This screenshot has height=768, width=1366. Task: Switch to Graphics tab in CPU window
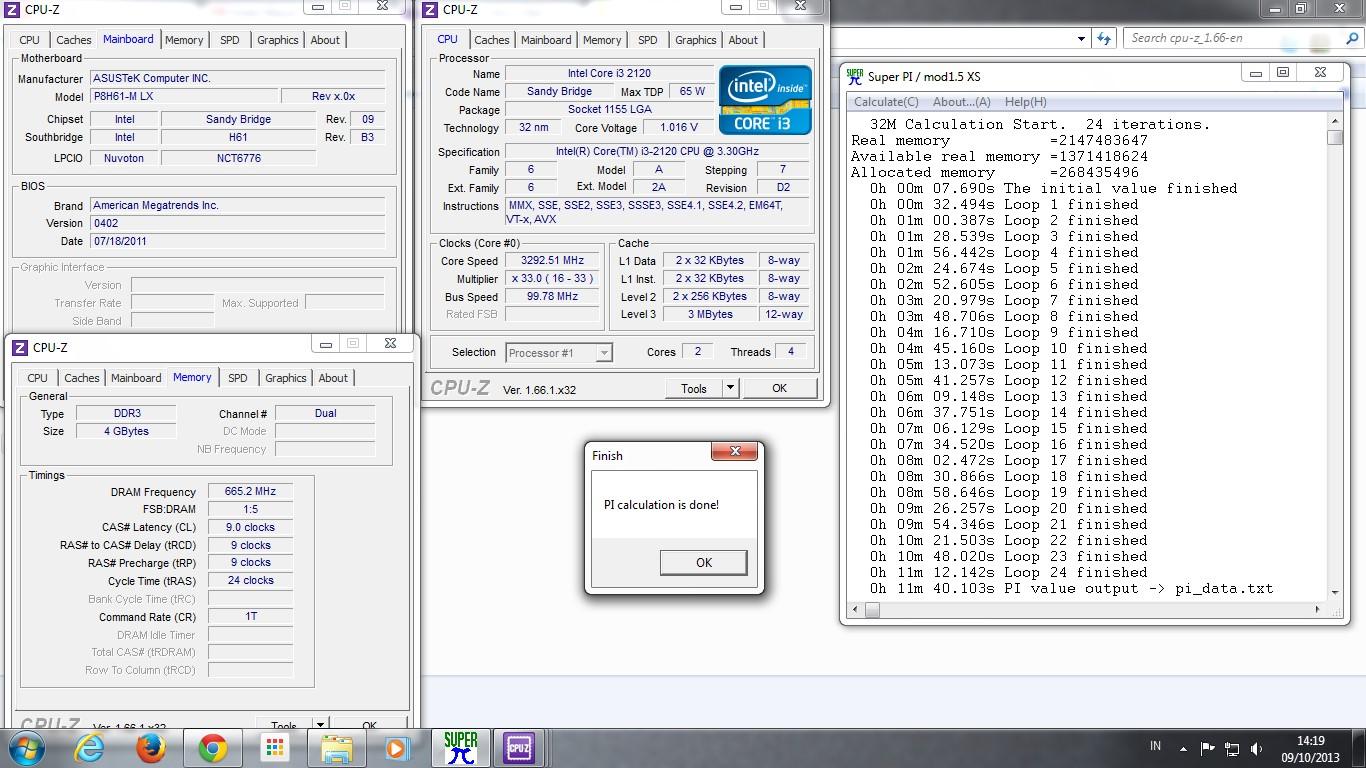(x=696, y=40)
